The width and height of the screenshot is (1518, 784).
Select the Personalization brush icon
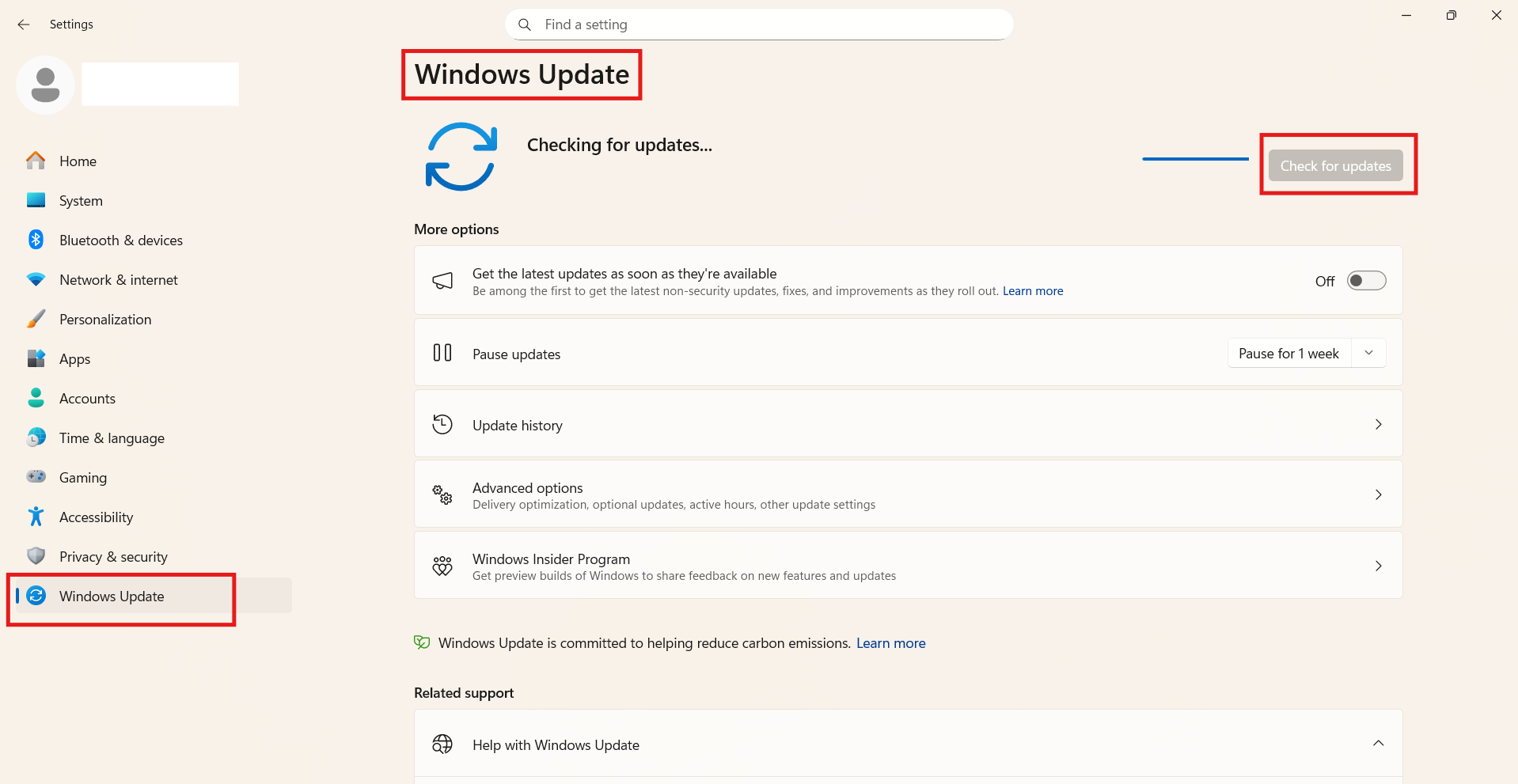(x=36, y=319)
